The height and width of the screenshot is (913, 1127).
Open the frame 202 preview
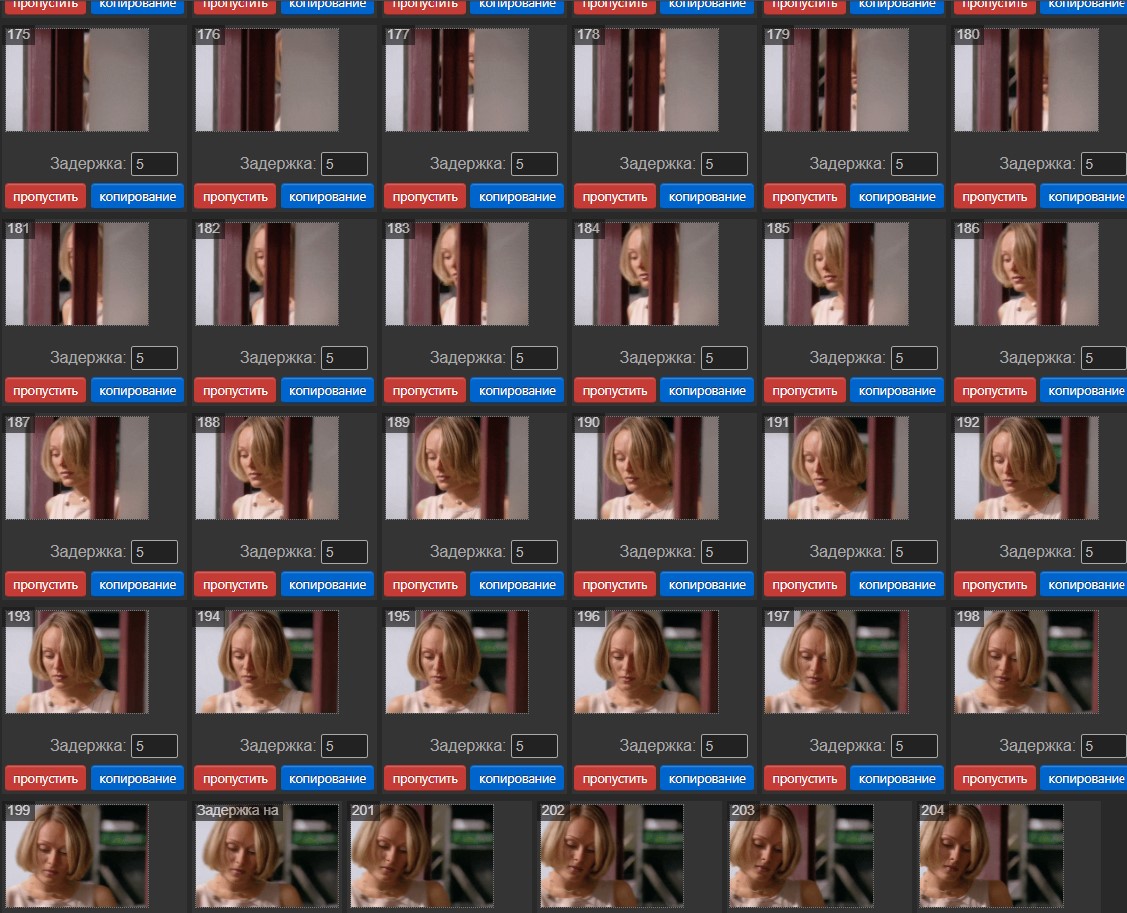pyautogui.click(x=612, y=856)
